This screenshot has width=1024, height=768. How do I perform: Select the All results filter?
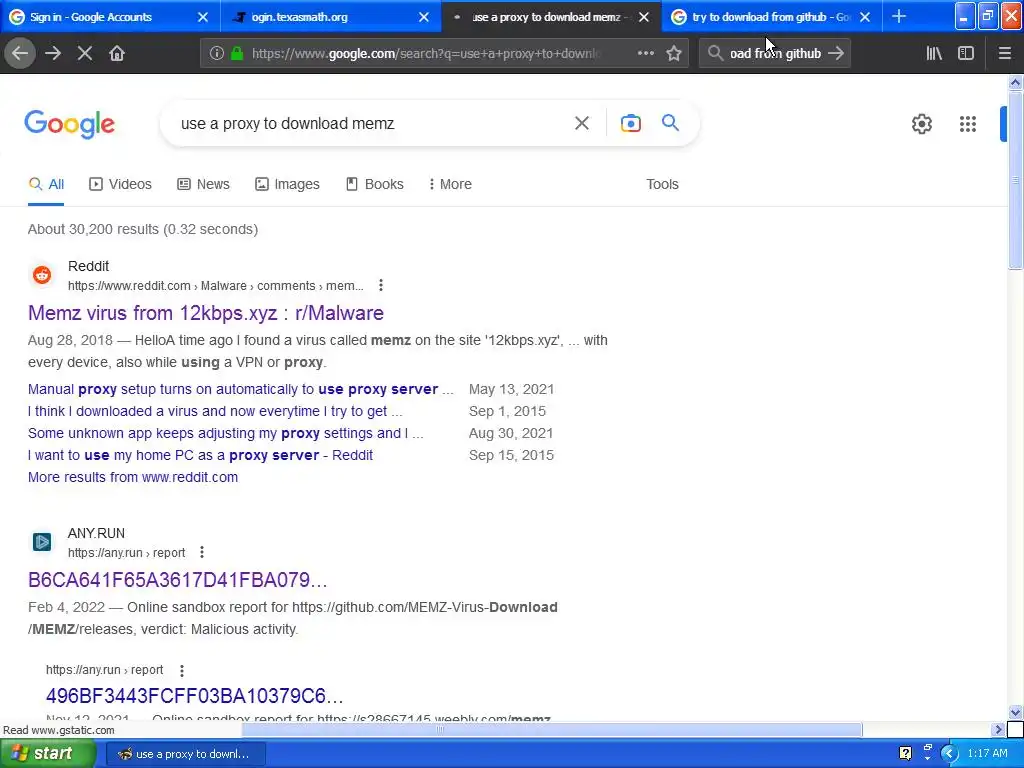(x=46, y=184)
